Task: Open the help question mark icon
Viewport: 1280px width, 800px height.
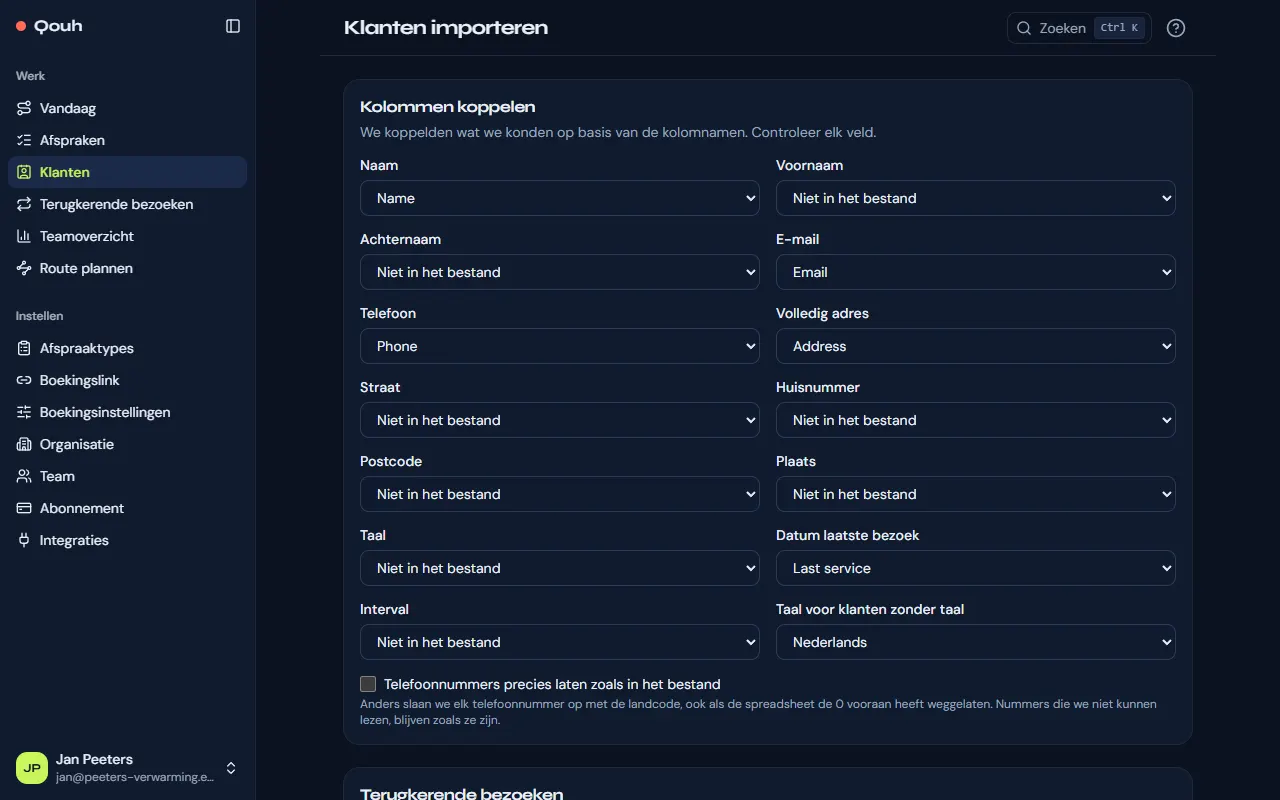Action: pos(1176,28)
